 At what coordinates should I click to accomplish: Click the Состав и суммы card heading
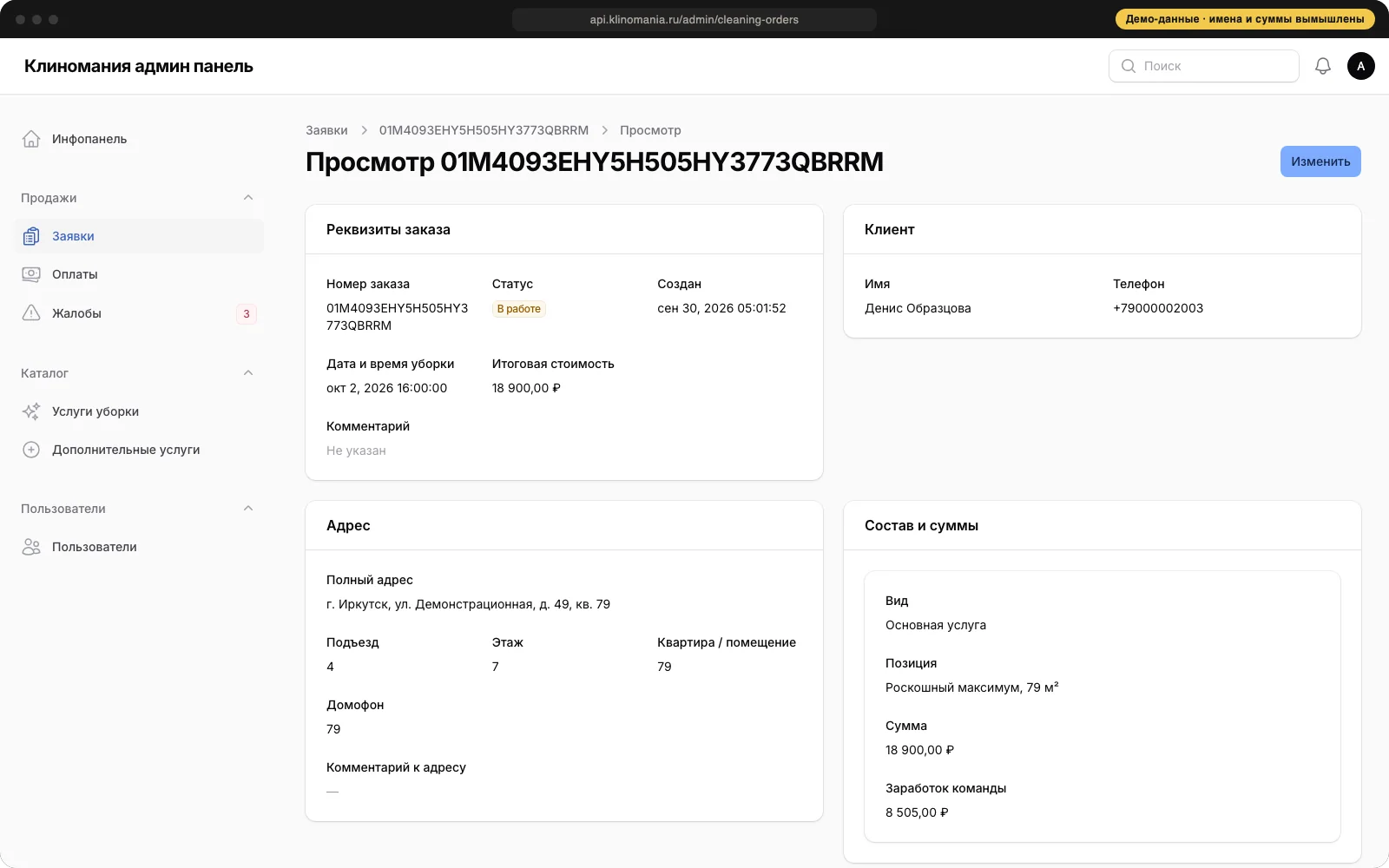click(x=921, y=526)
